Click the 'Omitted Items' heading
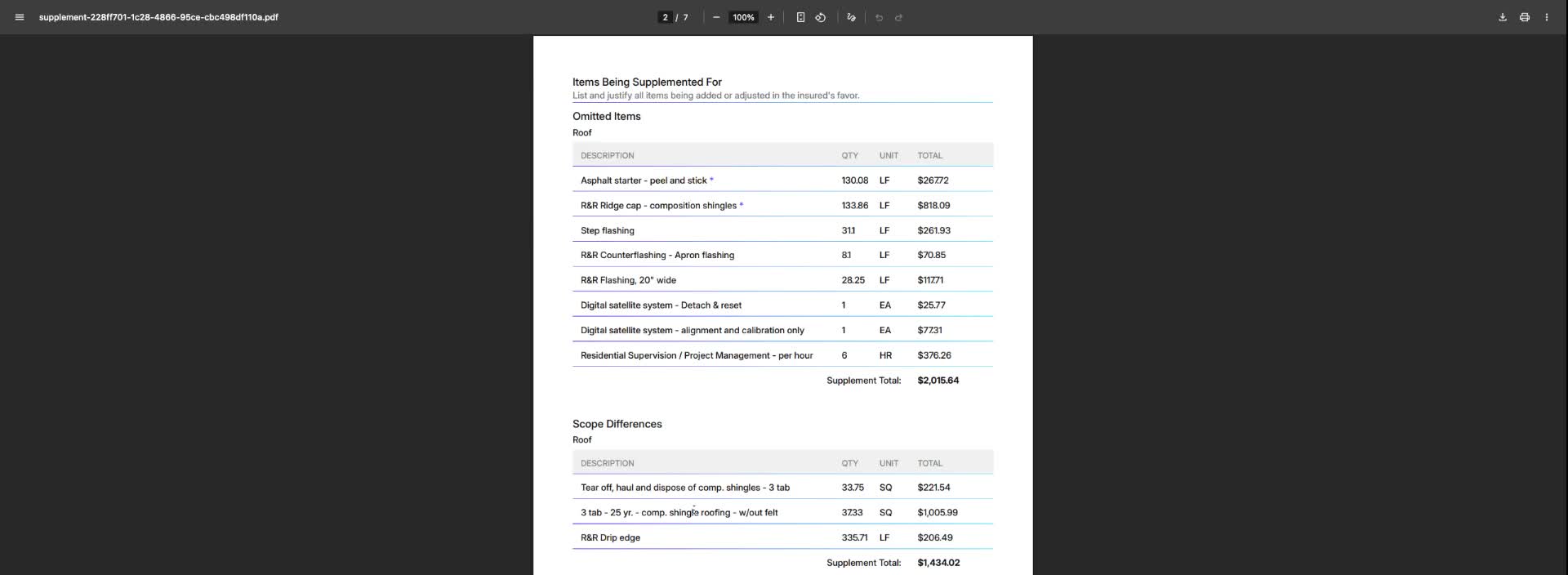The width and height of the screenshot is (1568, 575). click(606, 116)
